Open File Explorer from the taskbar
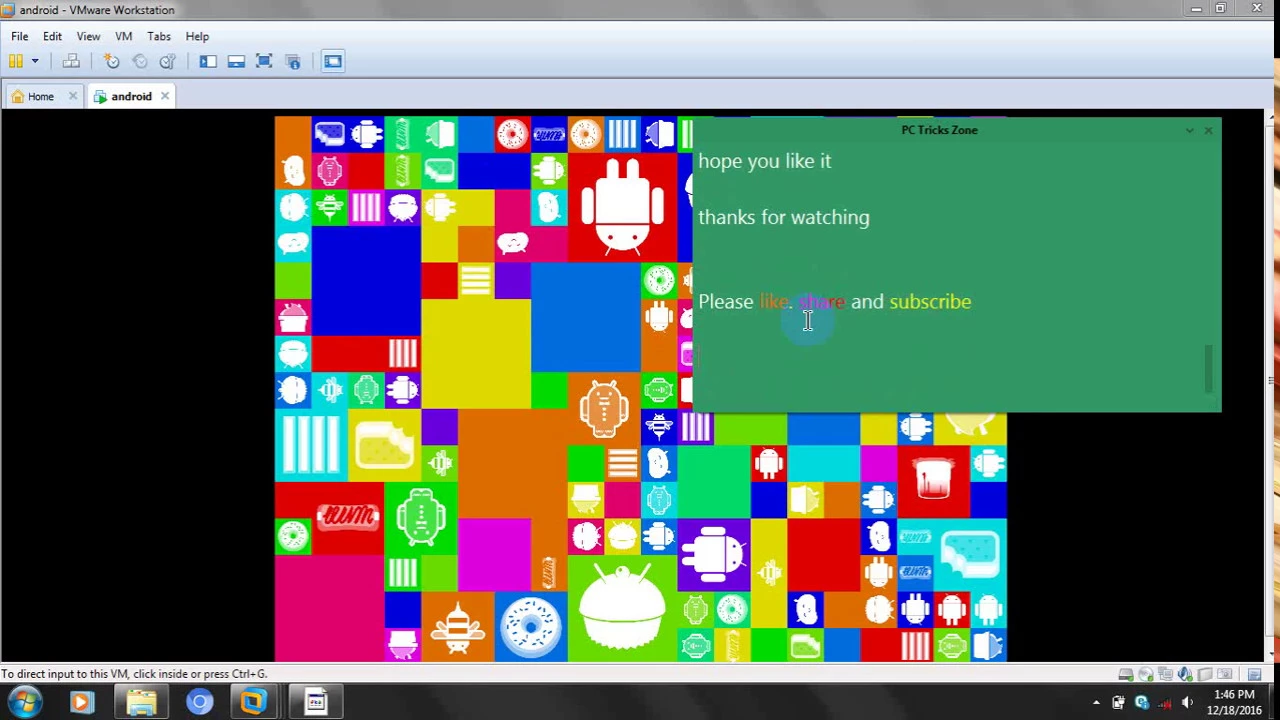 tap(141, 702)
